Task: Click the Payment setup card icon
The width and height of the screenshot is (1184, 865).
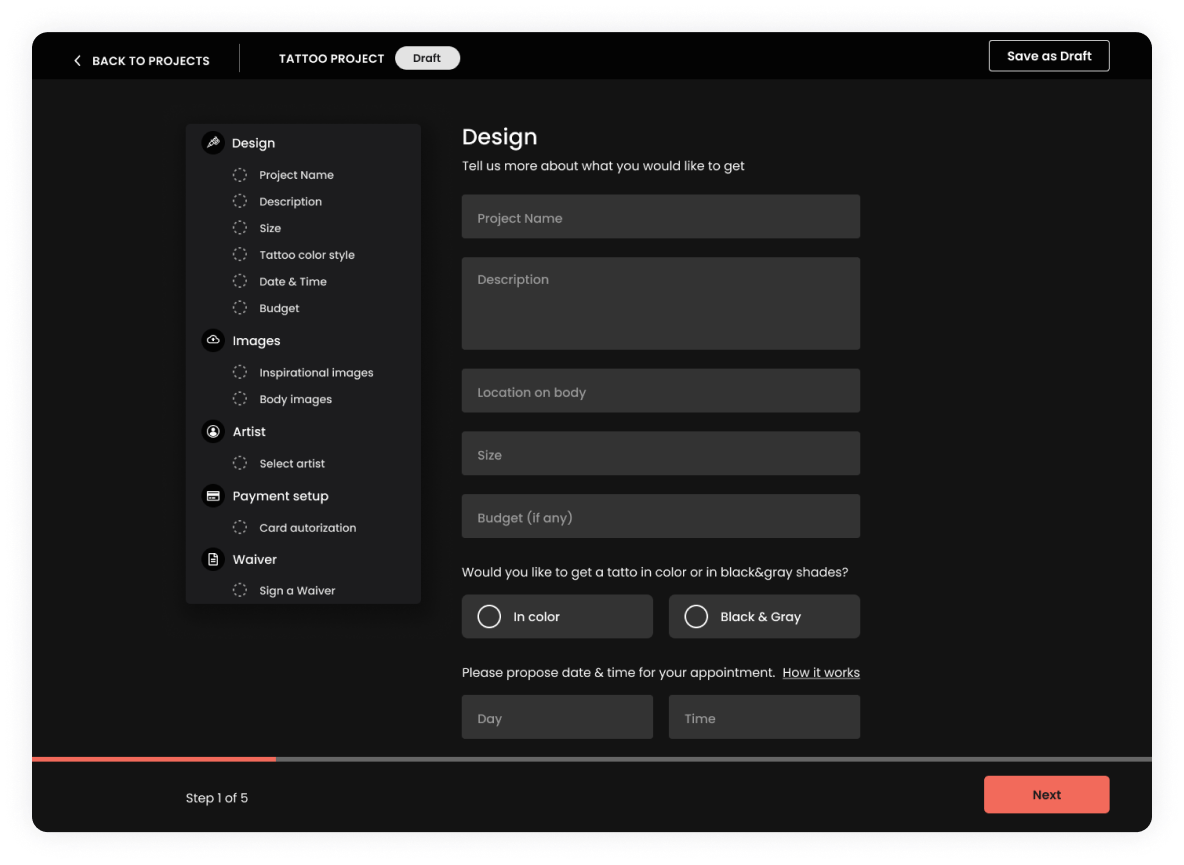Action: 213,496
